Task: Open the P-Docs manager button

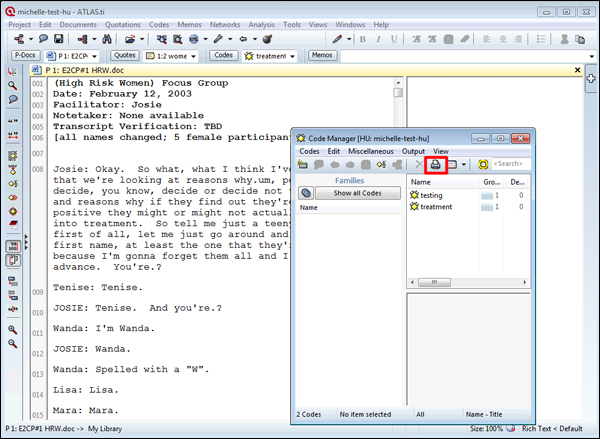Action: pos(24,56)
